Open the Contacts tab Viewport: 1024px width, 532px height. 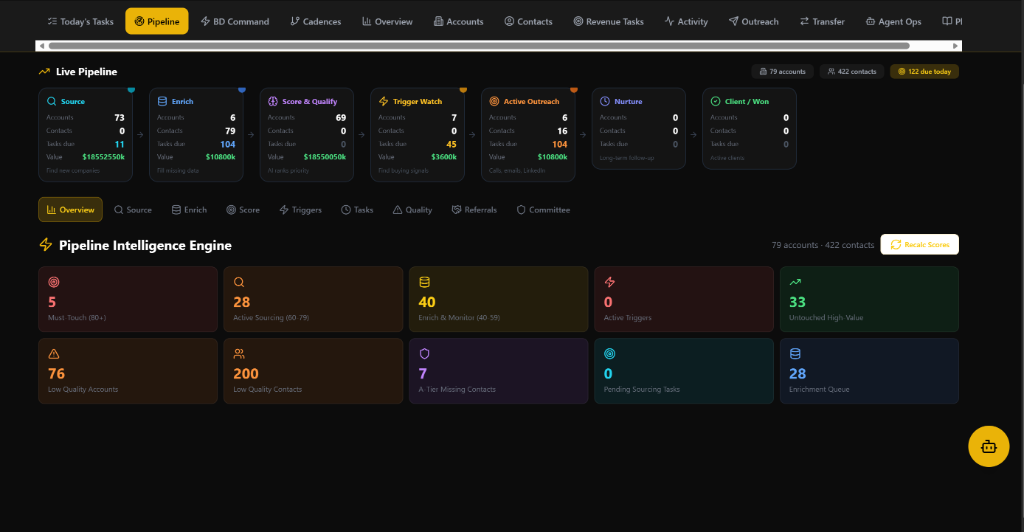point(528,22)
